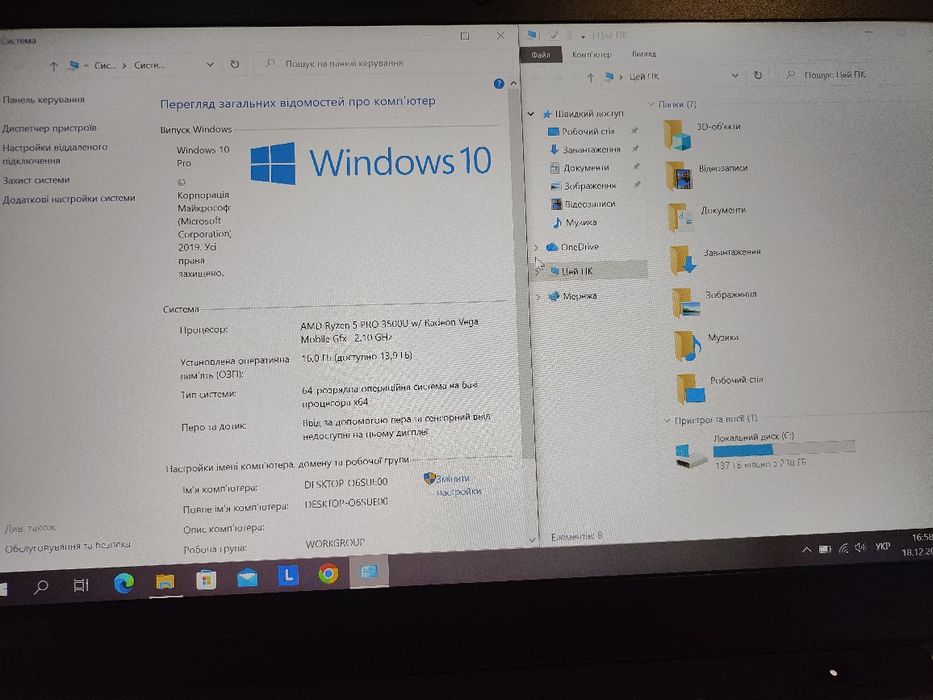Go up one level in Explorer window

(590, 77)
